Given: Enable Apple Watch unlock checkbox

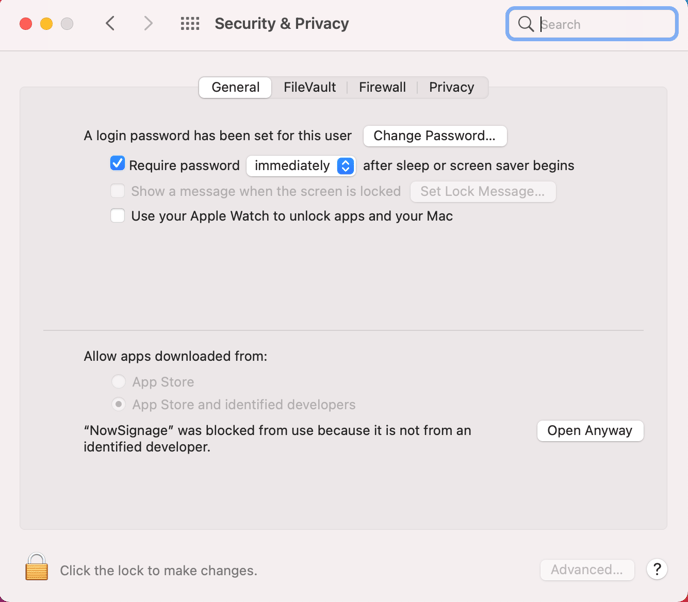Looking at the screenshot, I should (118, 216).
